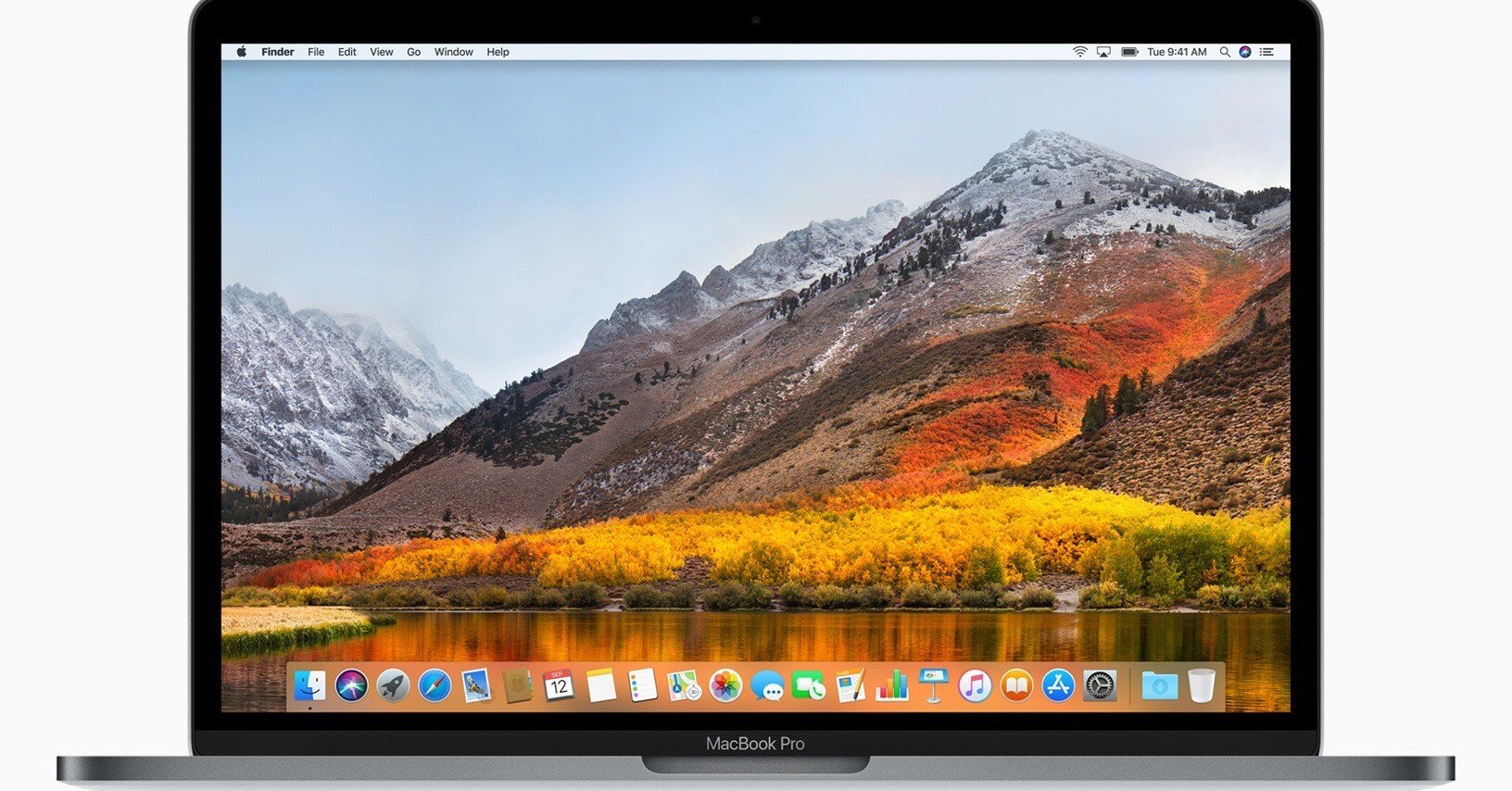This screenshot has width=1512, height=791.
Task: Click Siri icon in menu bar
Action: tap(1245, 52)
